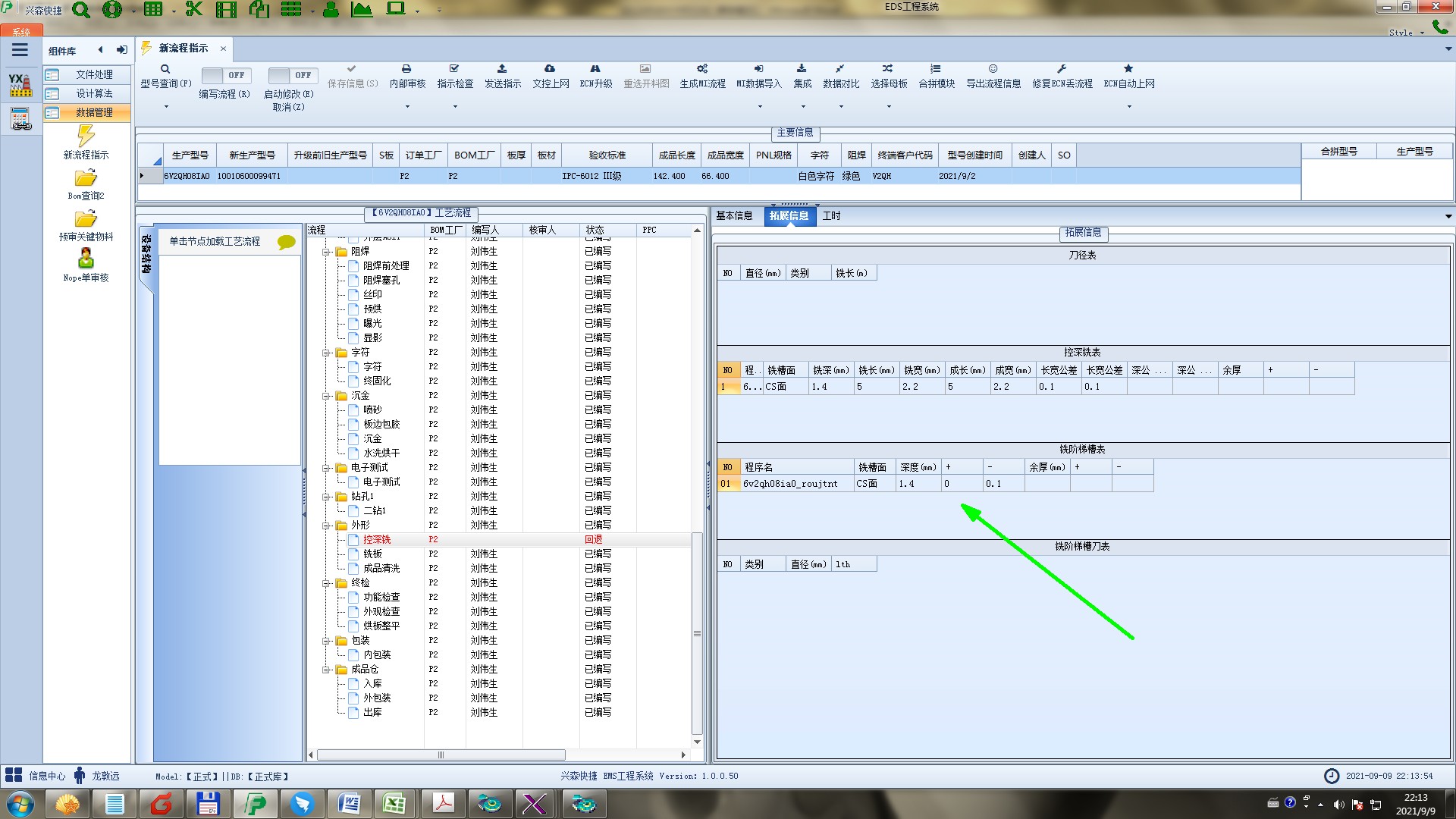Click the 生成MI流程 gears icon
The height and width of the screenshot is (819, 1456).
[x=702, y=69]
